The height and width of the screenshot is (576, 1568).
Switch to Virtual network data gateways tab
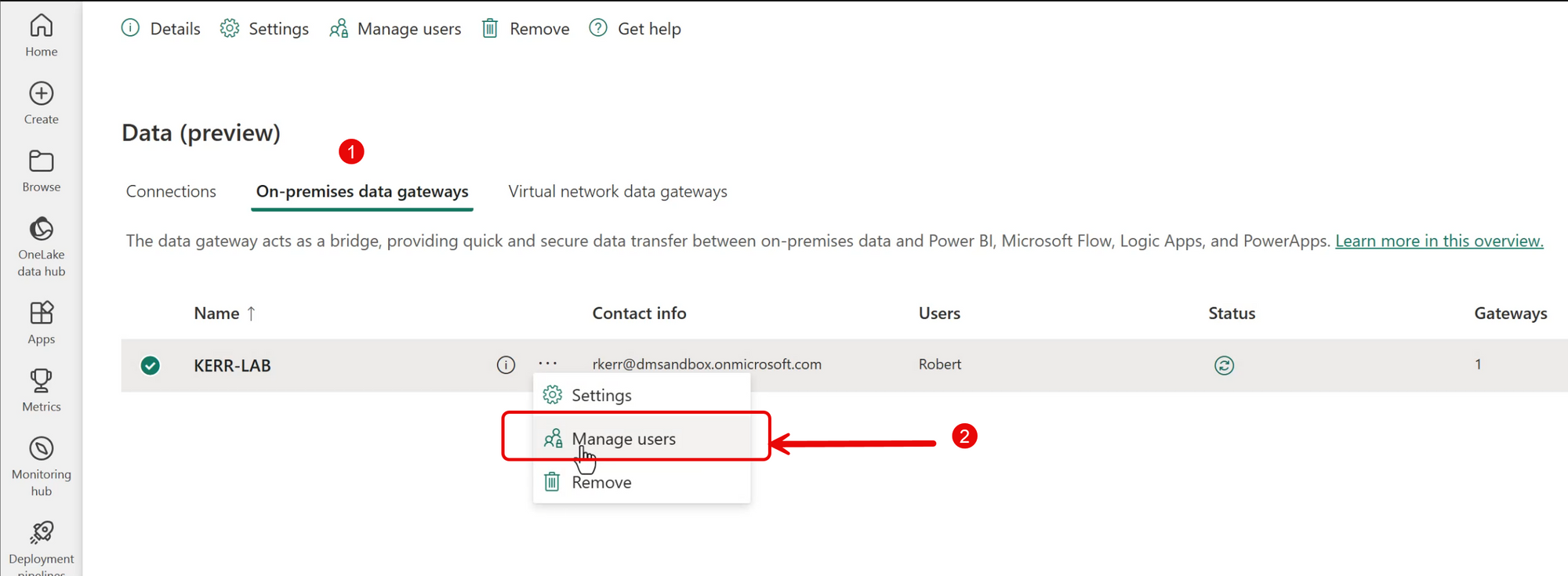pyautogui.click(x=617, y=191)
